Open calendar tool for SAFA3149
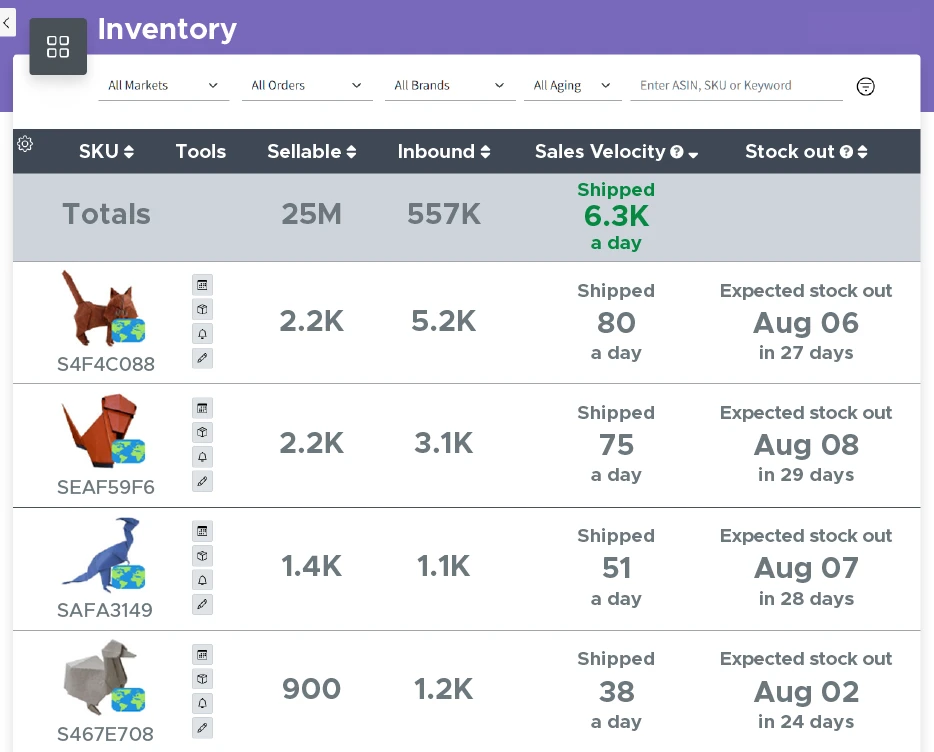This screenshot has width=934, height=752. 203,531
